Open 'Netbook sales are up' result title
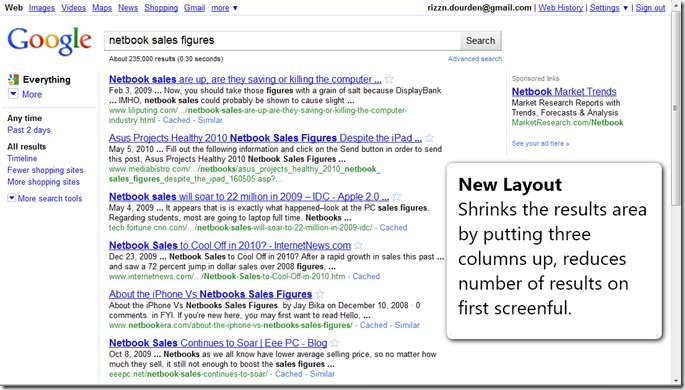The width and height of the screenshot is (685, 390). pos(245,79)
